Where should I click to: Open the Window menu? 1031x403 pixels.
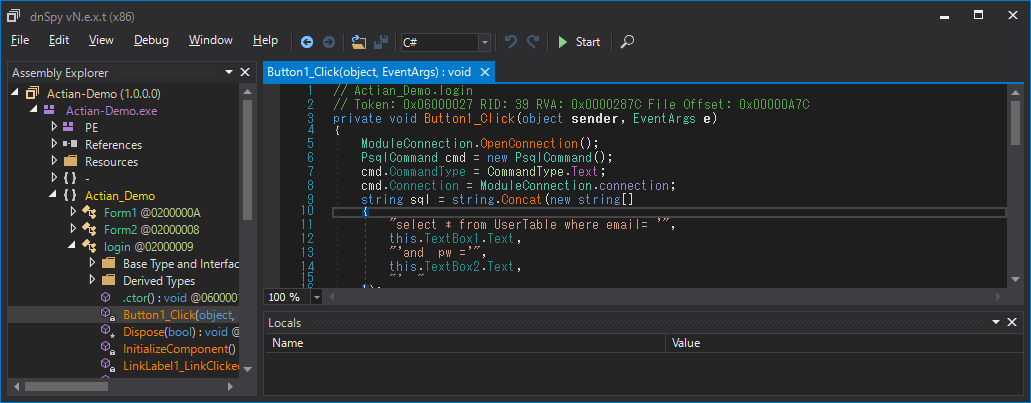tap(210, 40)
